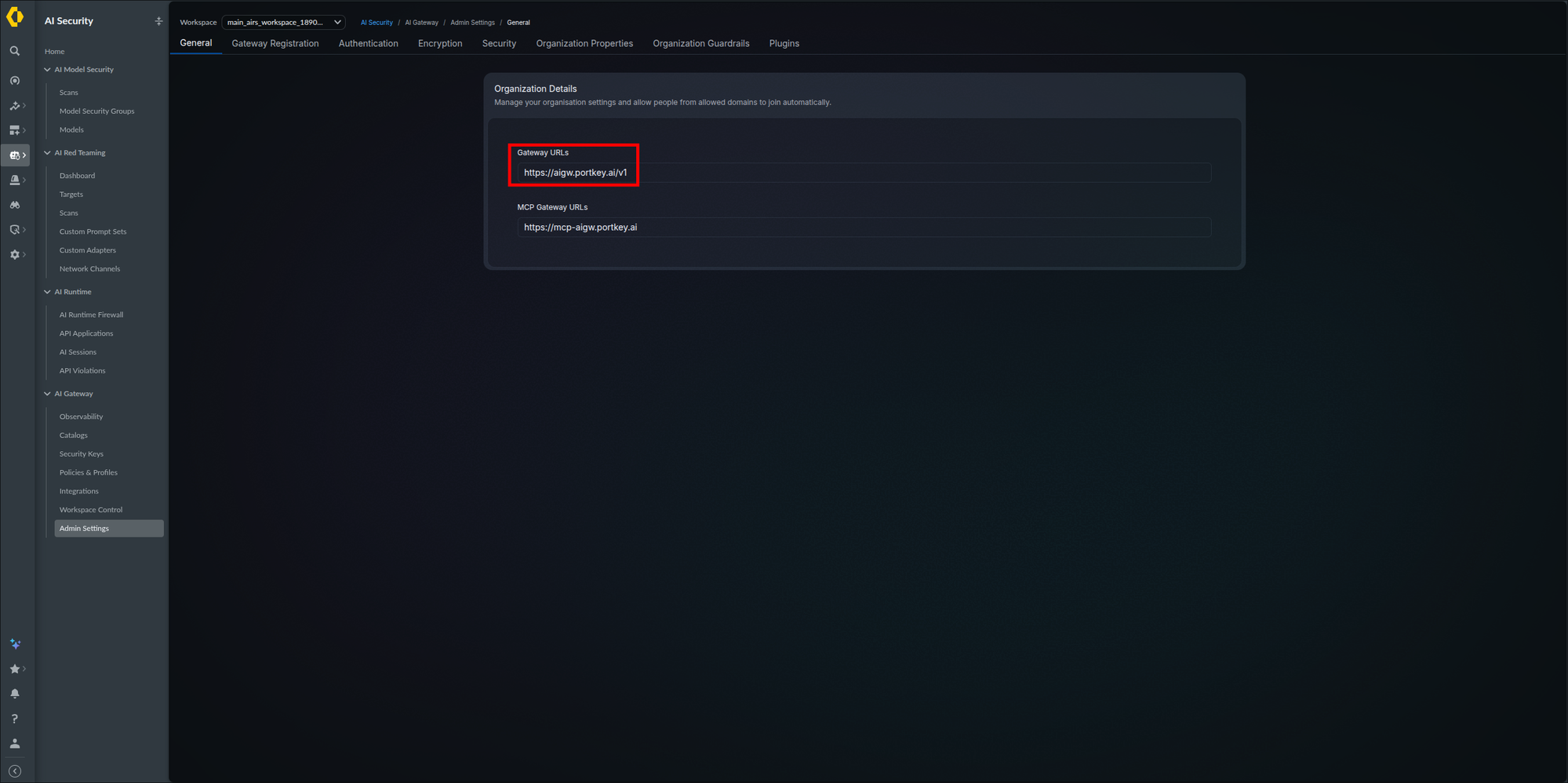The height and width of the screenshot is (783, 1568).
Task: Navigate to AI Runtime Firewall
Action: 92,315
